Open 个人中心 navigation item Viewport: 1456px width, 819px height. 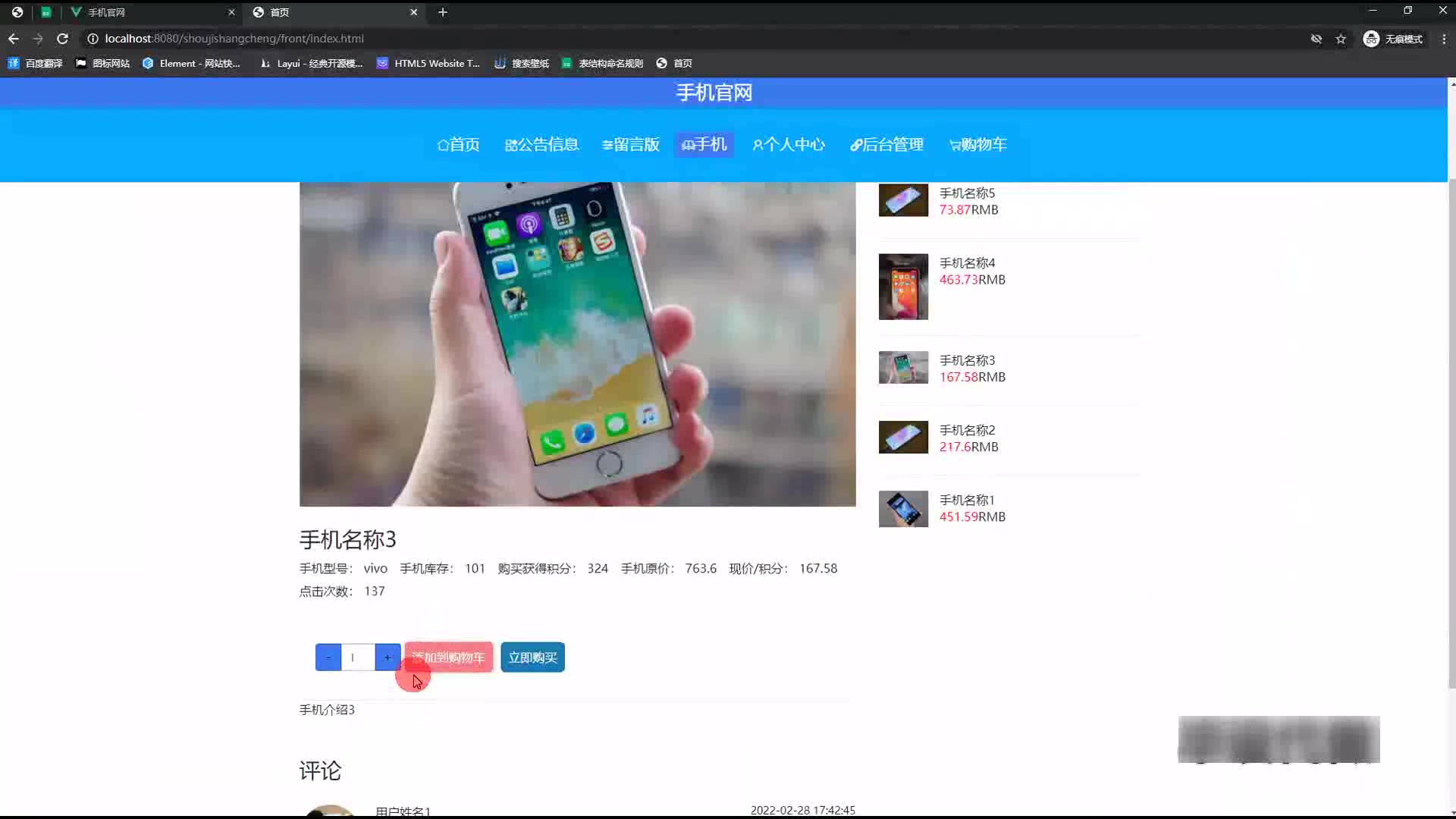(x=789, y=144)
